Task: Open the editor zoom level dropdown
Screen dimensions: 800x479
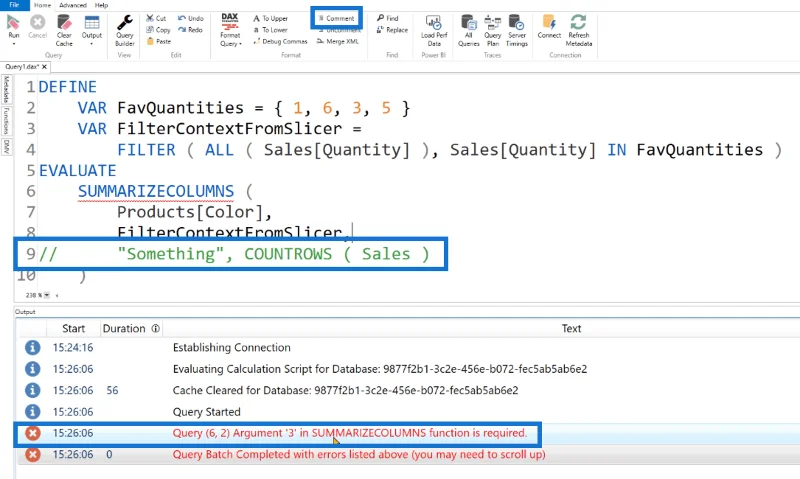Action: (47, 295)
